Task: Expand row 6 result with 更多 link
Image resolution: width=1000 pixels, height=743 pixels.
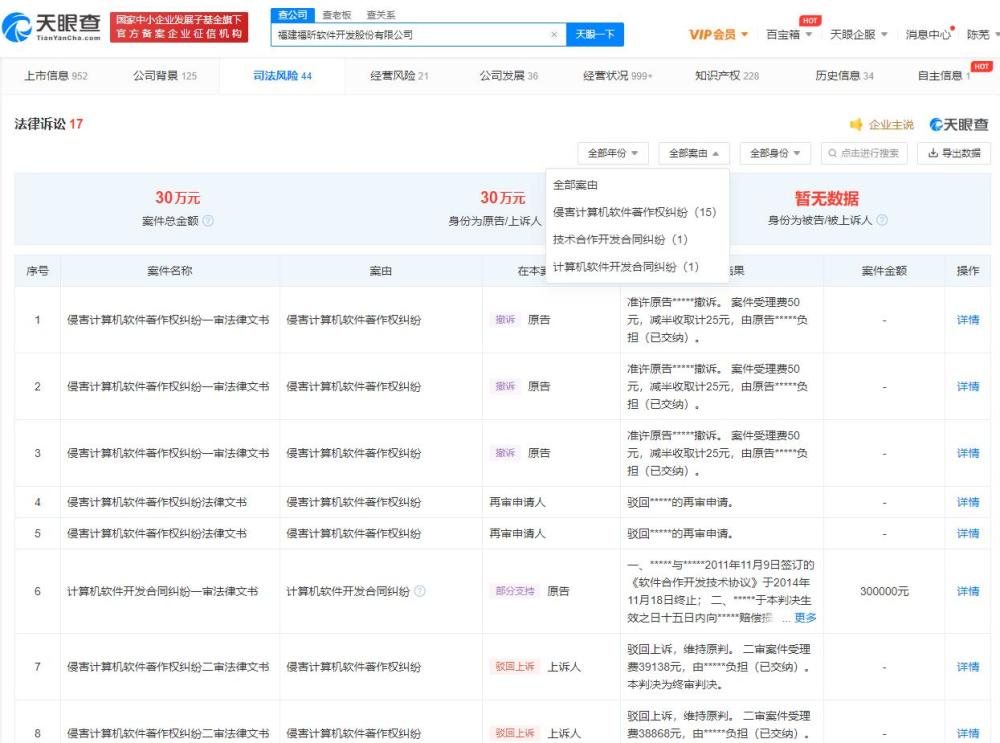Action: 805,618
